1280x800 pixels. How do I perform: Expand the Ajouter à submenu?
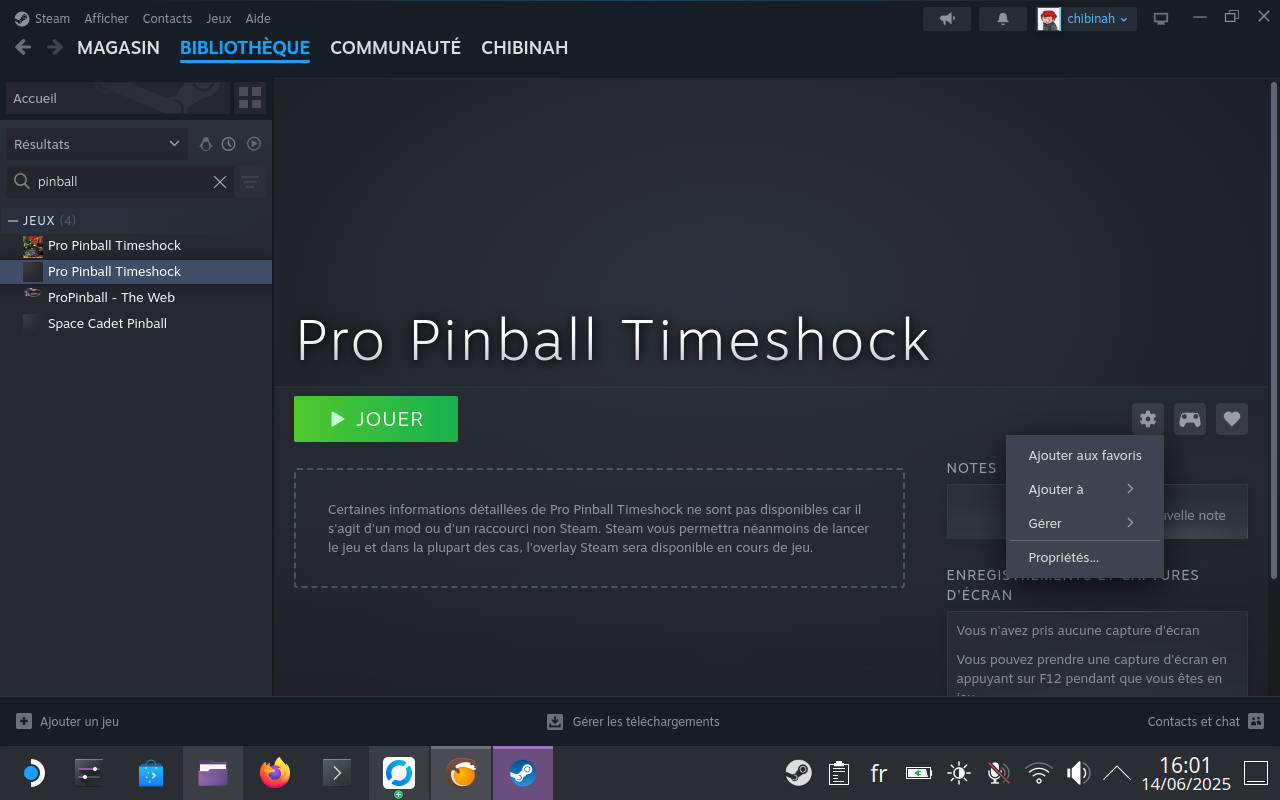pyautogui.click(x=1084, y=489)
